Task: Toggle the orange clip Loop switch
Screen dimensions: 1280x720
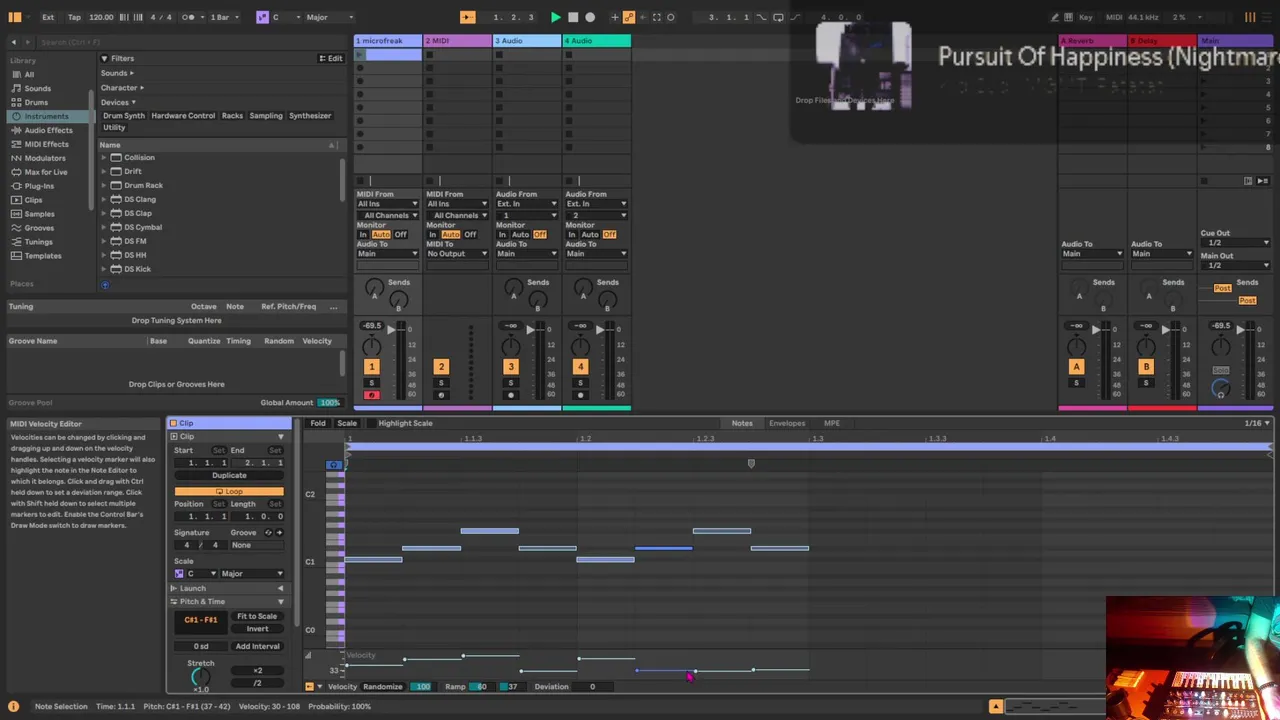Action: [229, 491]
